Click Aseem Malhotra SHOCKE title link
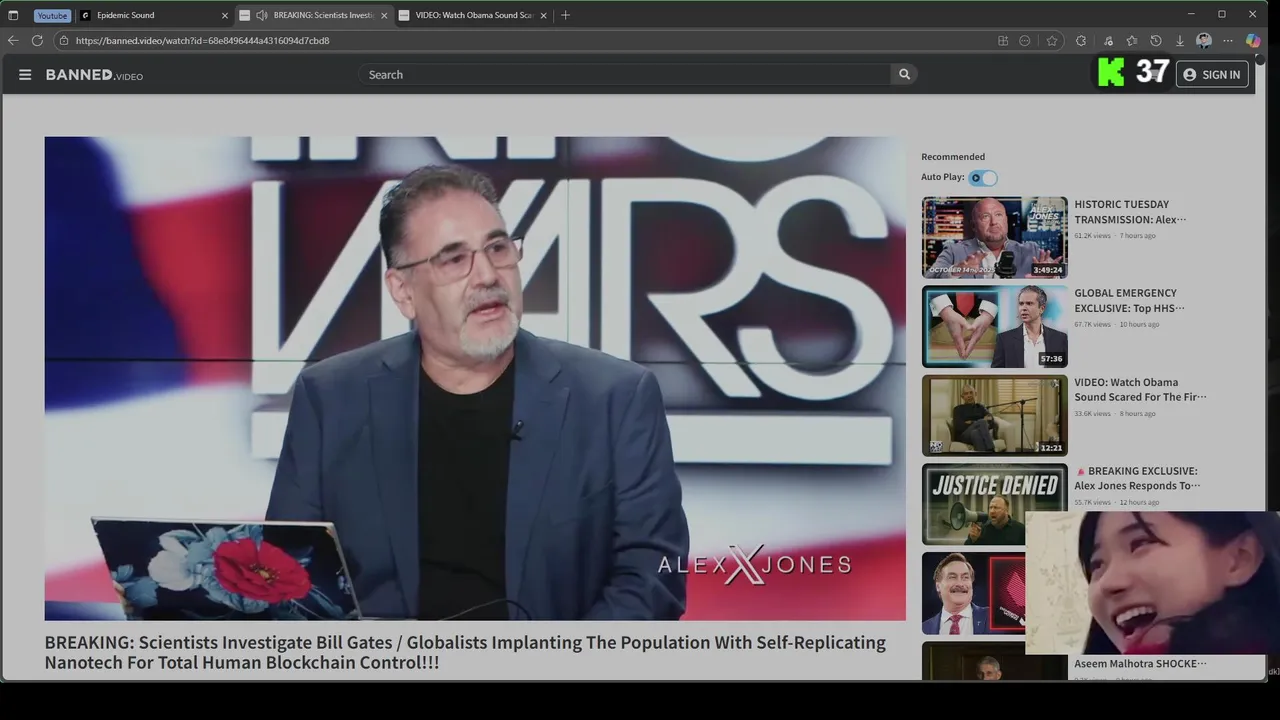Screen dimensions: 1280x720 click(1140, 664)
